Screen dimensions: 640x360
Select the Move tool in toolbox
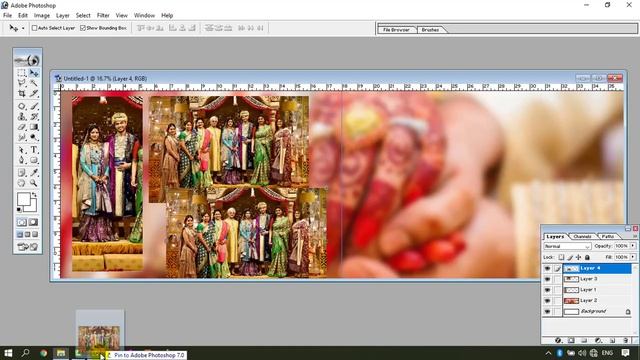tap(34, 73)
